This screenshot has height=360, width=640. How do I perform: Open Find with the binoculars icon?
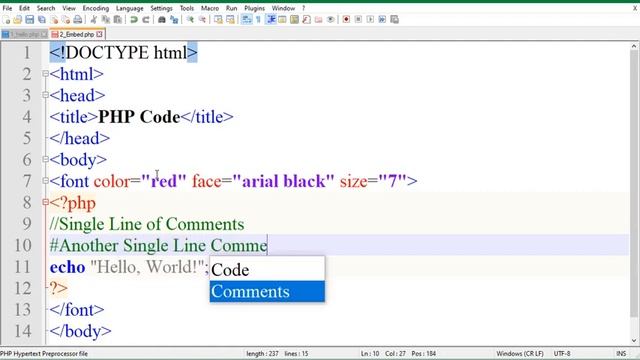(x=162, y=19)
